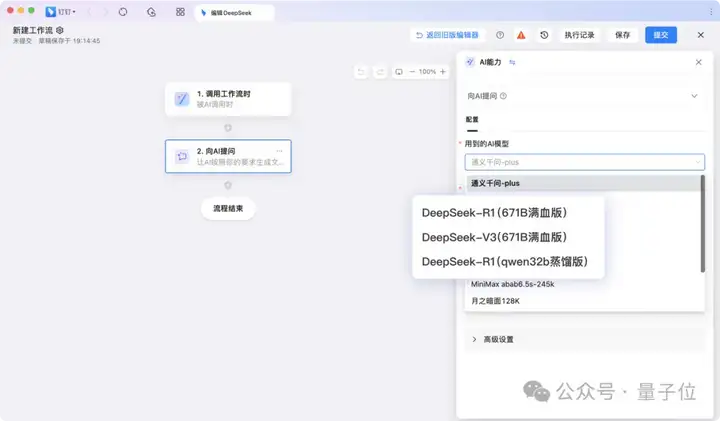This screenshot has width=720, height=421.
Task: Open workflow settings gear next to 新建工作流
Action: 60,30
